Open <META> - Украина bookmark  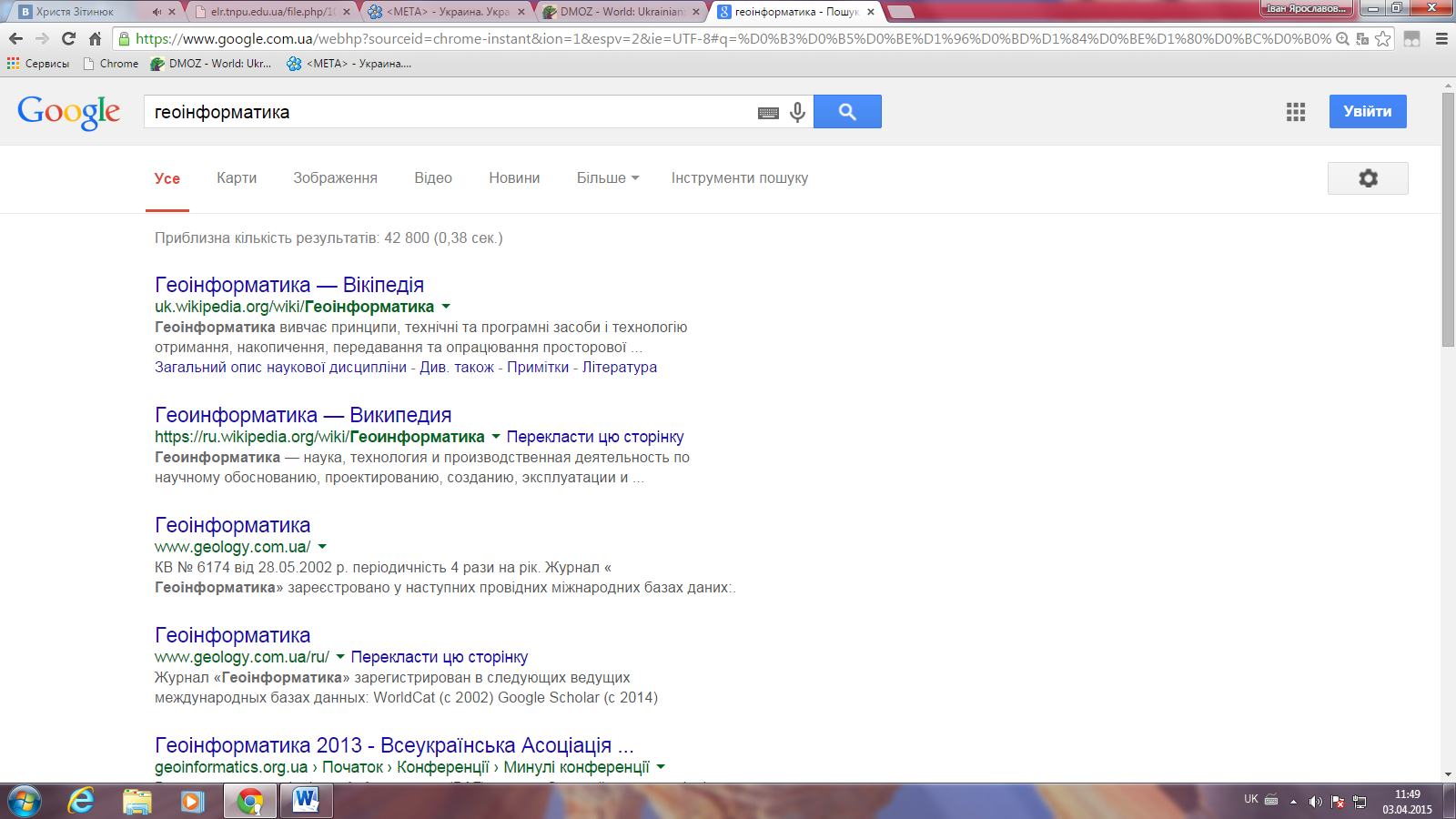(x=349, y=64)
